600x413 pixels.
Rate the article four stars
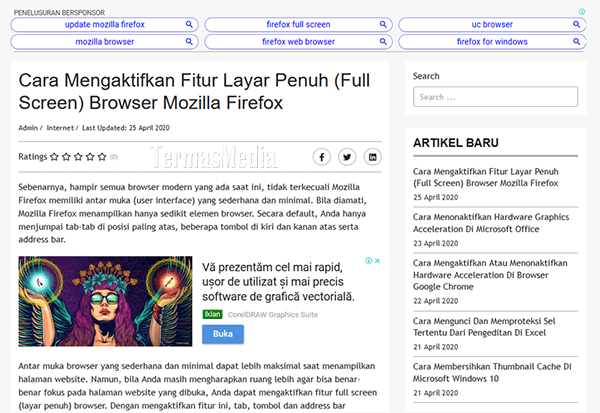[90, 157]
